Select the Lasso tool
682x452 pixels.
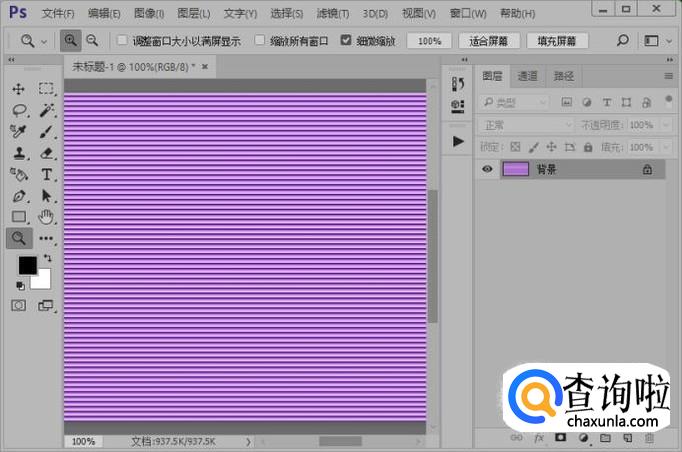(x=19, y=110)
